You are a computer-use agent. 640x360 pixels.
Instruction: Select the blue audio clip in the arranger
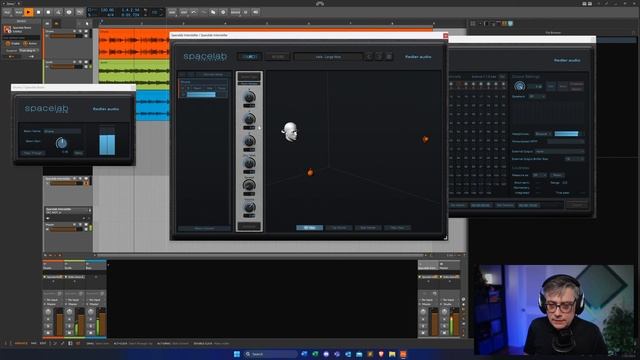(x=153, y=105)
